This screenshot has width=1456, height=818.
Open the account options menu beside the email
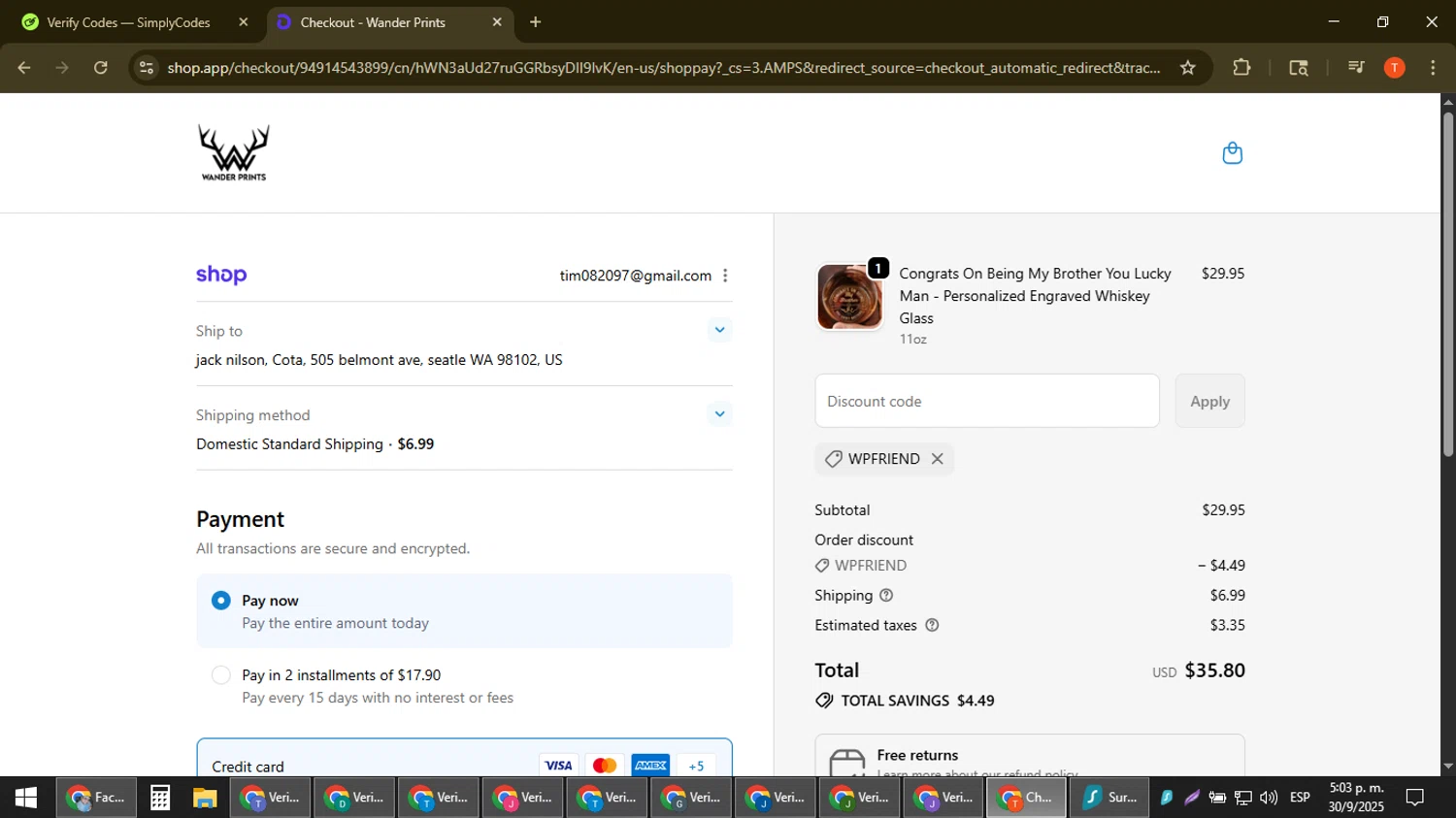pos(725,276)
